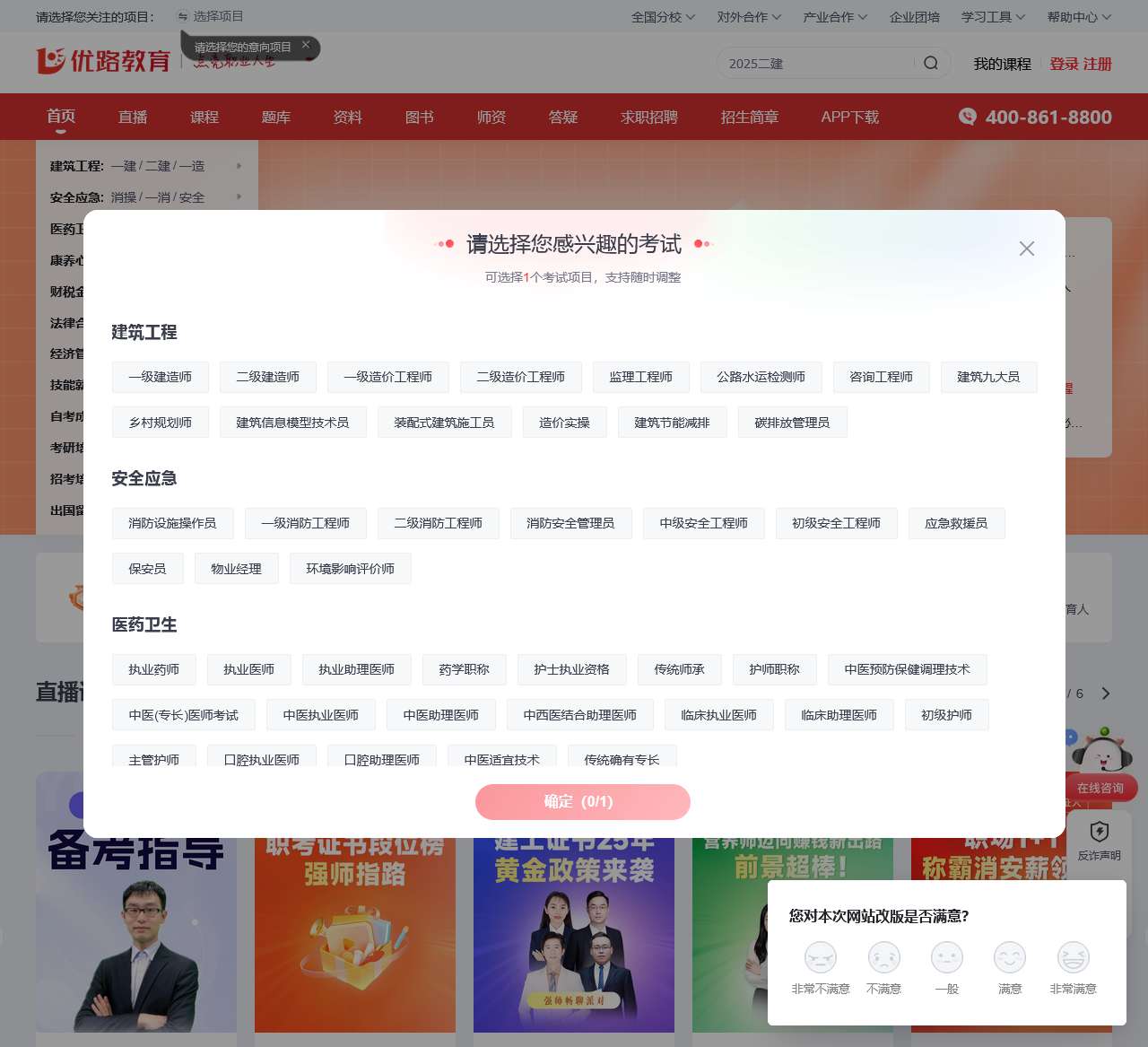This screenshot has height=1047, width=1148.
Task: Open the 答疑 navigation tab
Action: click(x=563, y=117)
